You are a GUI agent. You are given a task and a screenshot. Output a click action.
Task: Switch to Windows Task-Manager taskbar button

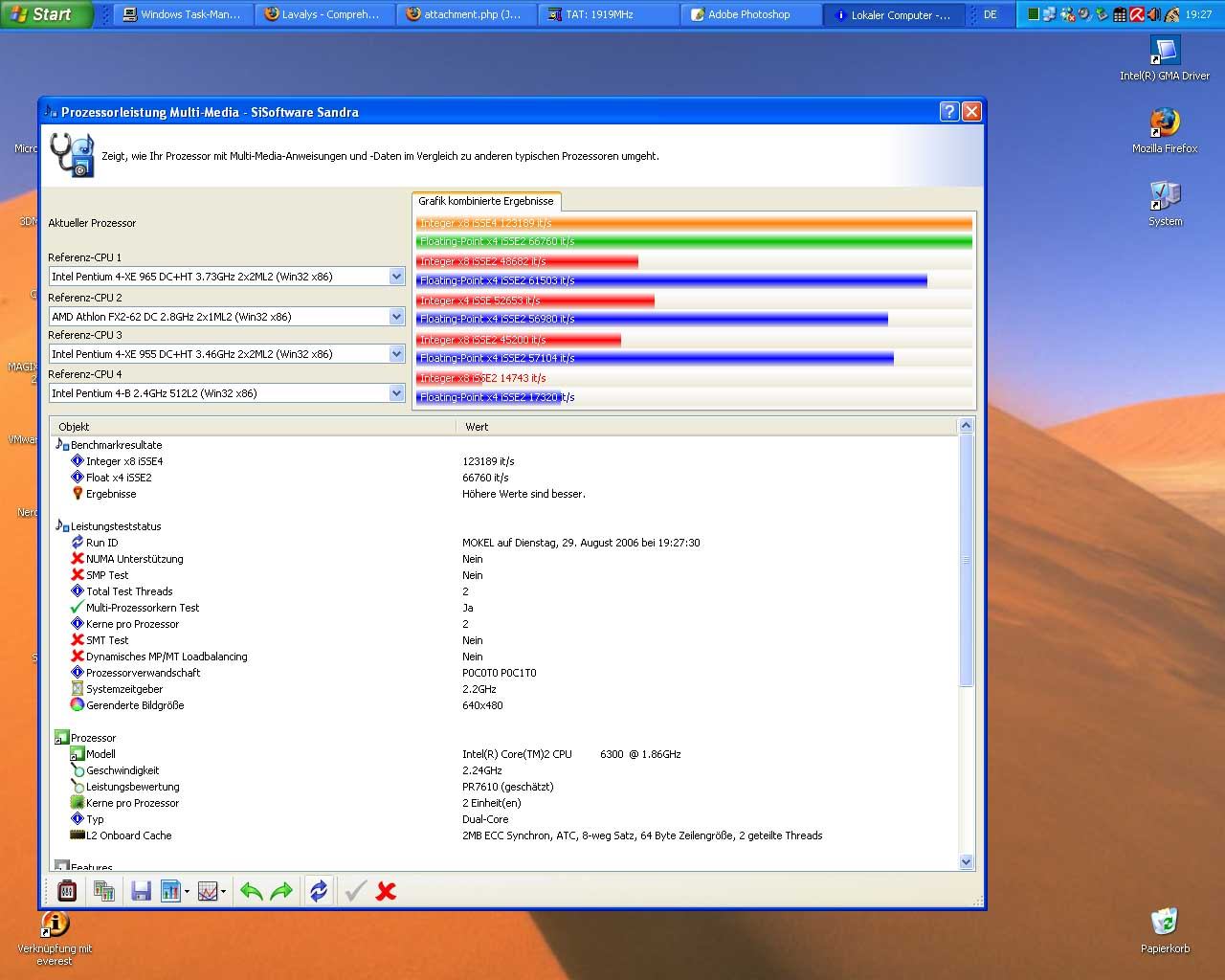[183, 14]
